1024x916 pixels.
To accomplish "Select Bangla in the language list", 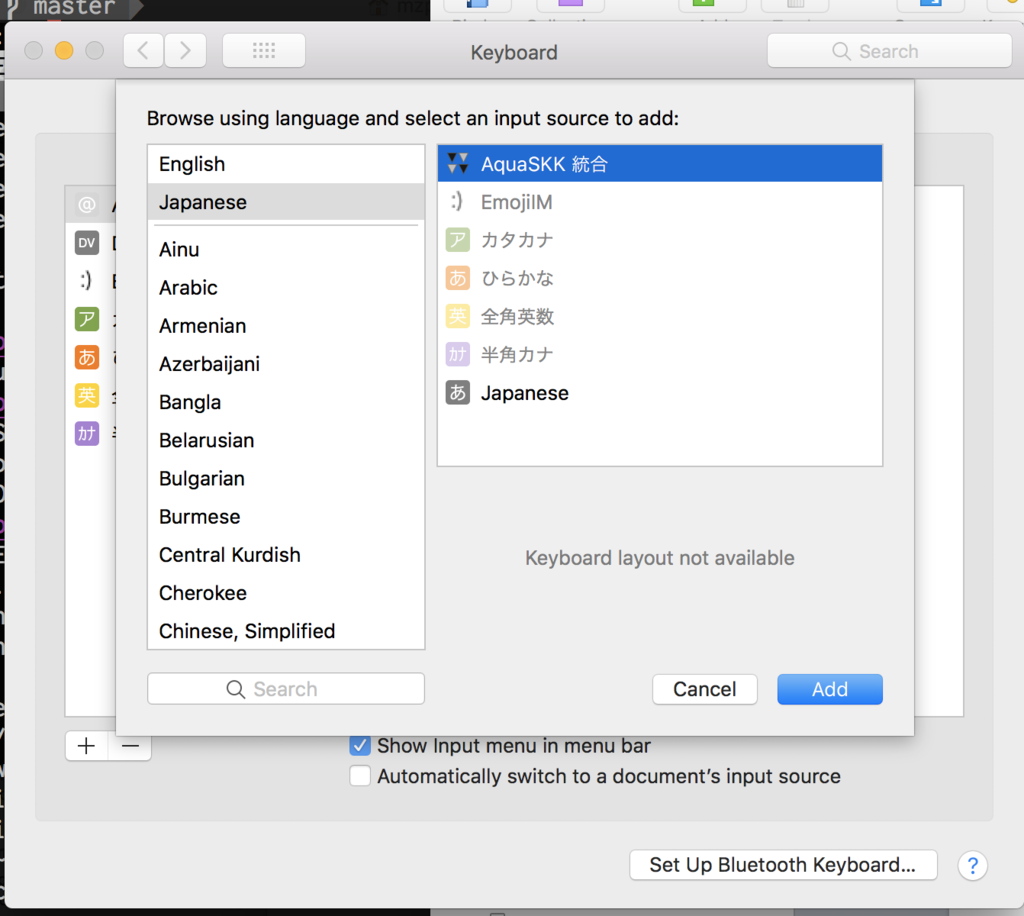I will [286, 402].
